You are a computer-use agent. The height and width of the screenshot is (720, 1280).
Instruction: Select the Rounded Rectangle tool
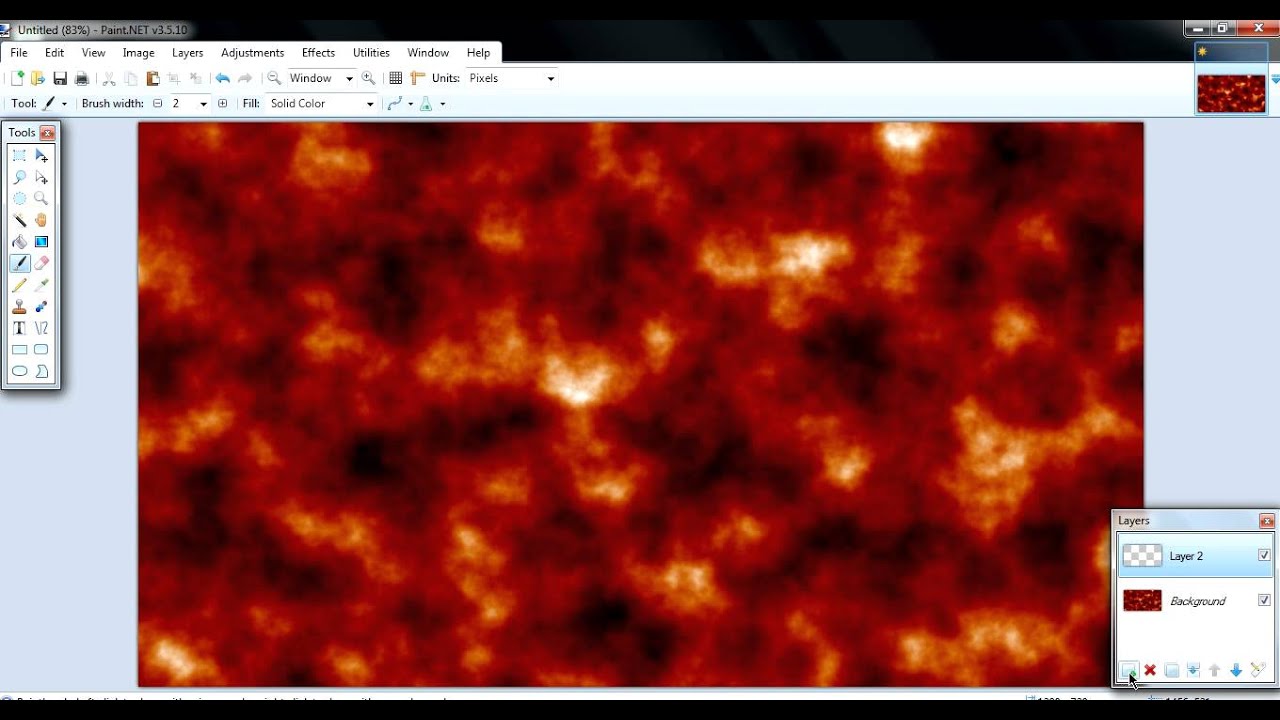tap(41, 350)
